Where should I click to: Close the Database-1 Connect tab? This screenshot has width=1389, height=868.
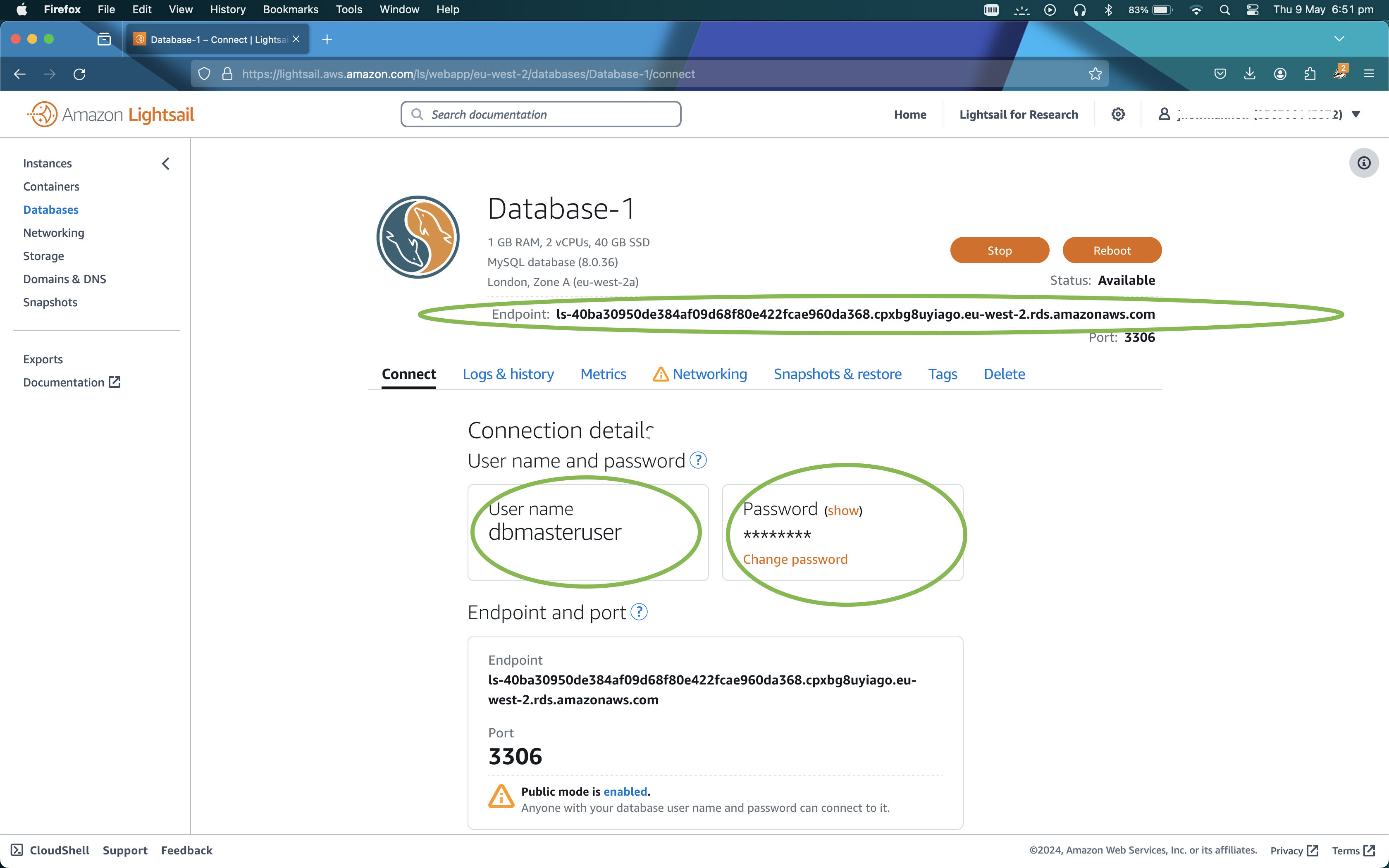pyautogui.click(x=296, y=39)
